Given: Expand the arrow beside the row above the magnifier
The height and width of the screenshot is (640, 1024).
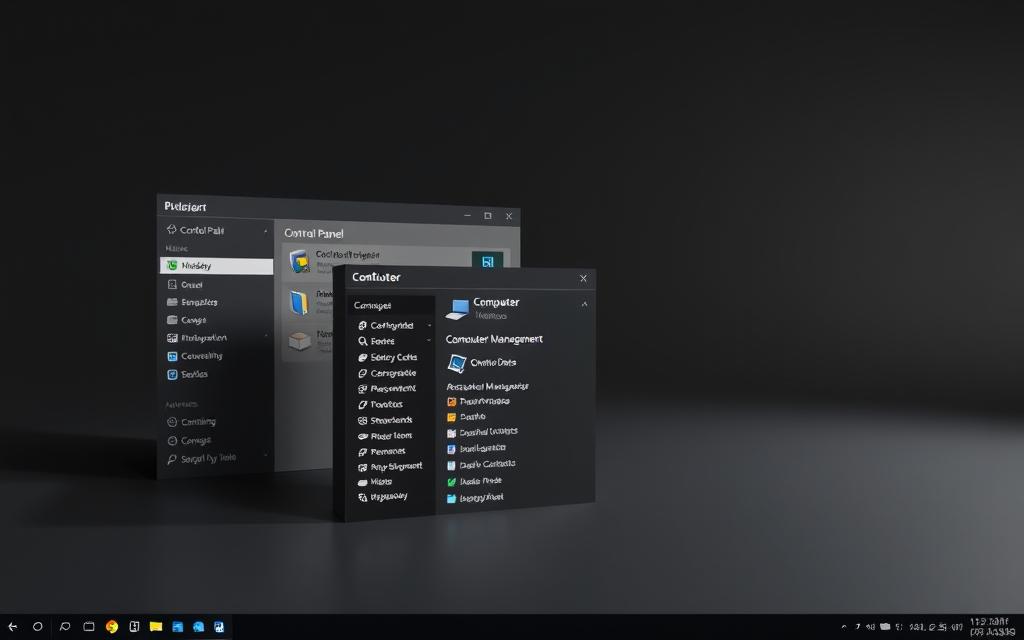Looking at the screenshot, I should pyautogui.click(x=429, y=325).
